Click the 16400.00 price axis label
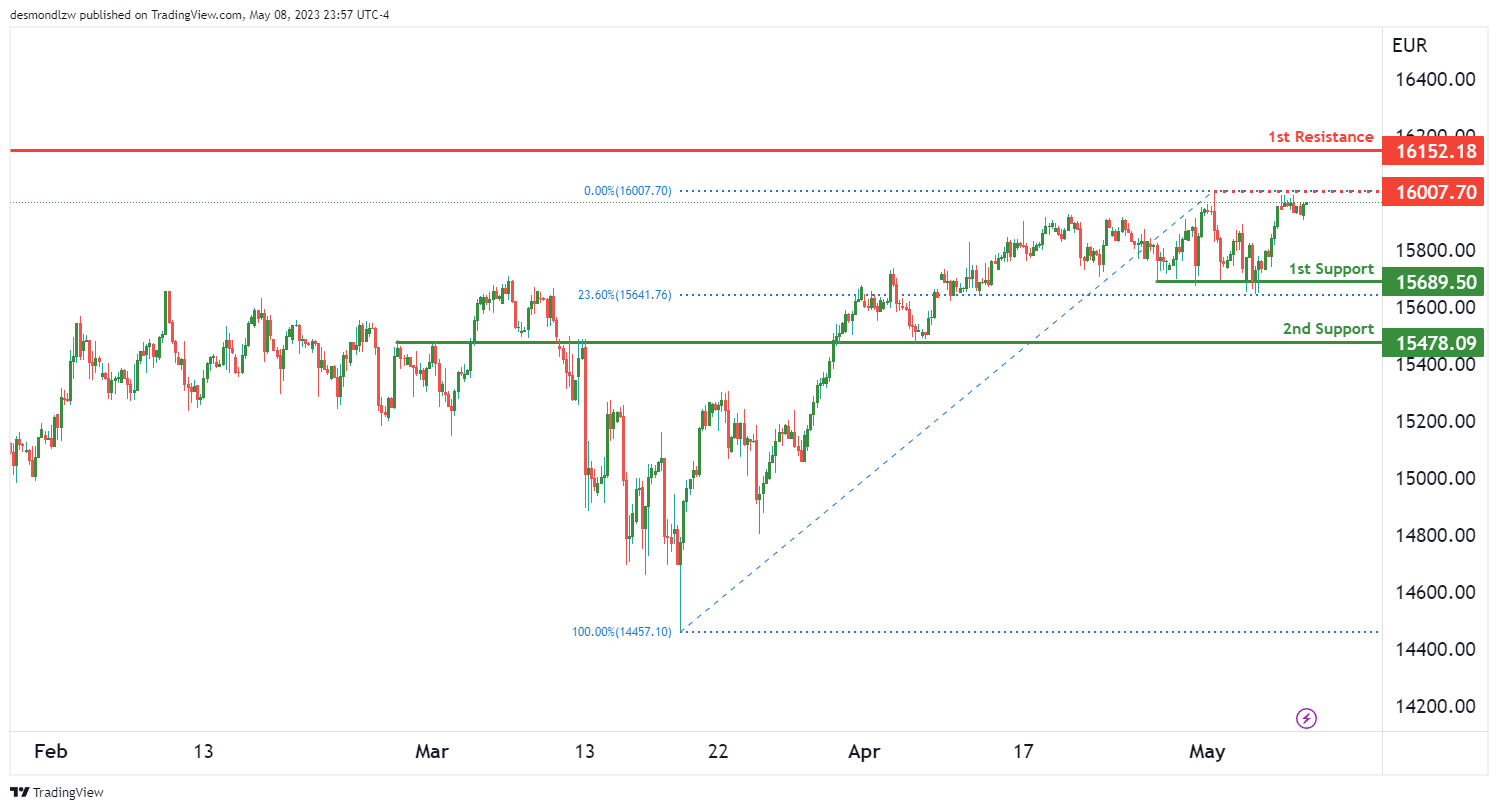This screenshot has width=1498, height=810. tap(1436, 79)
